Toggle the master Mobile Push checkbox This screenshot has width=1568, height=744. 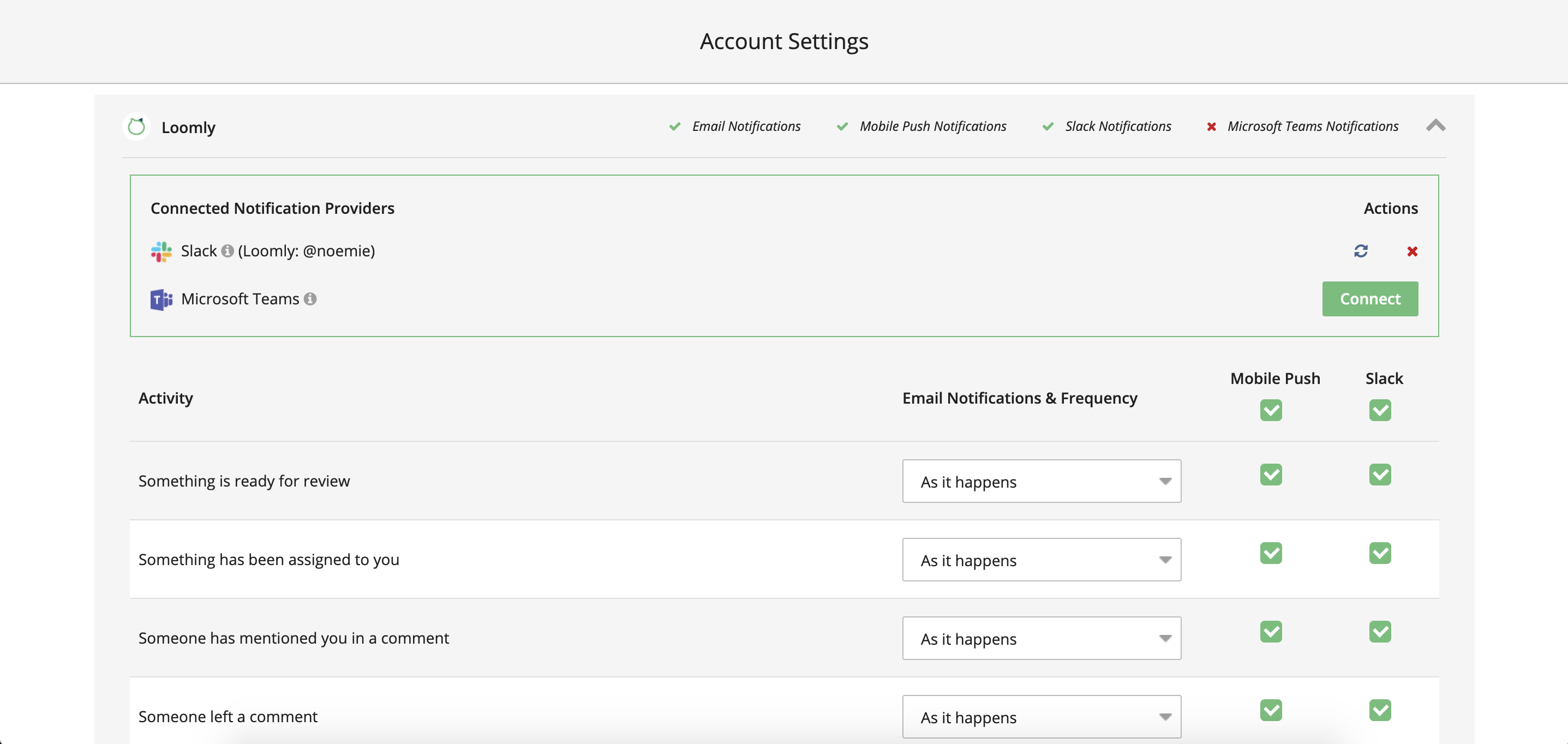(x=1271, y=410)
